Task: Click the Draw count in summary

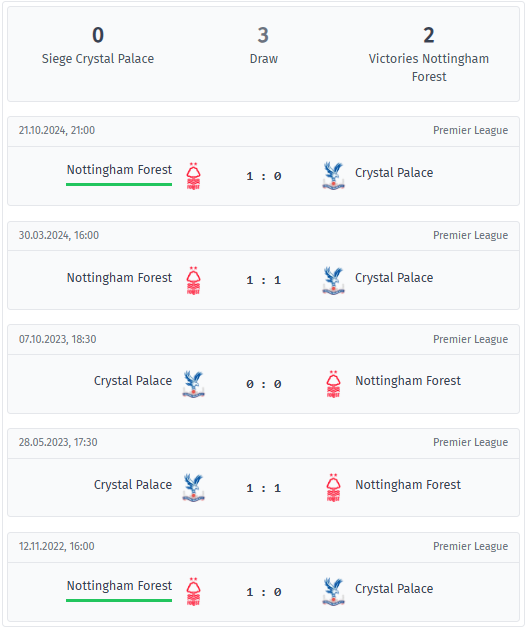Action: pos(263,35)
